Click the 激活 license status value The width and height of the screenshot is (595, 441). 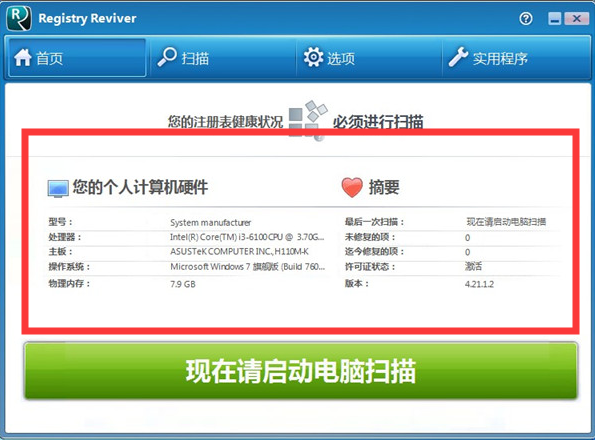(473, 266)
